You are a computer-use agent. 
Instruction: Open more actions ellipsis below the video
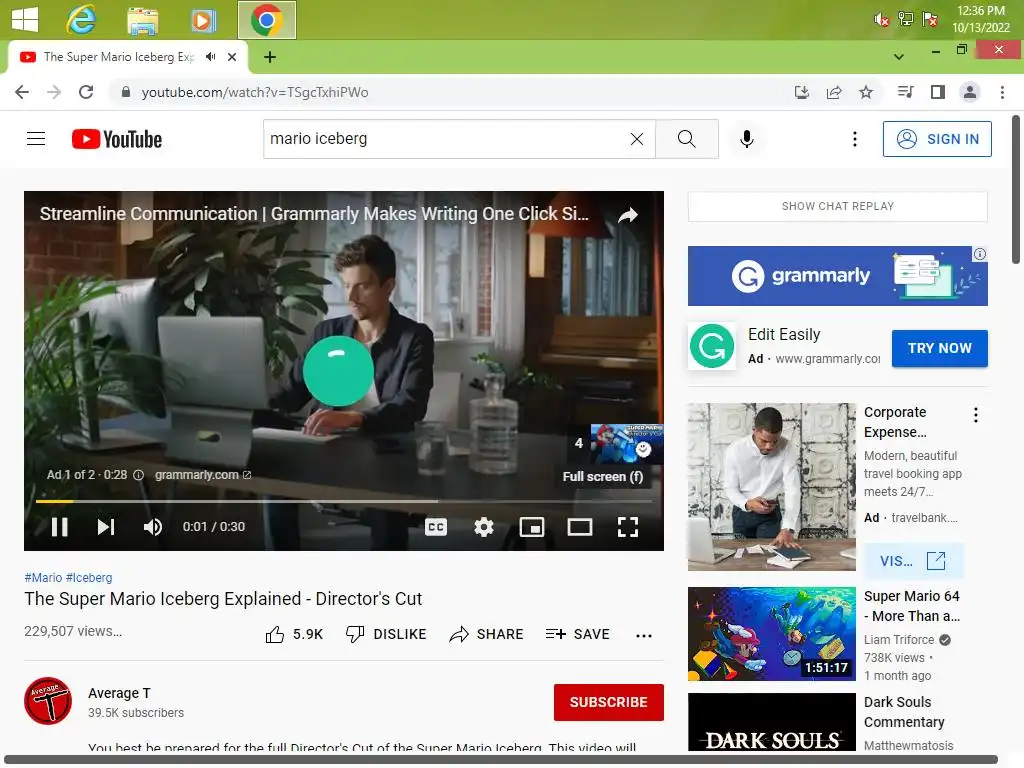click(x=643, y=635)
